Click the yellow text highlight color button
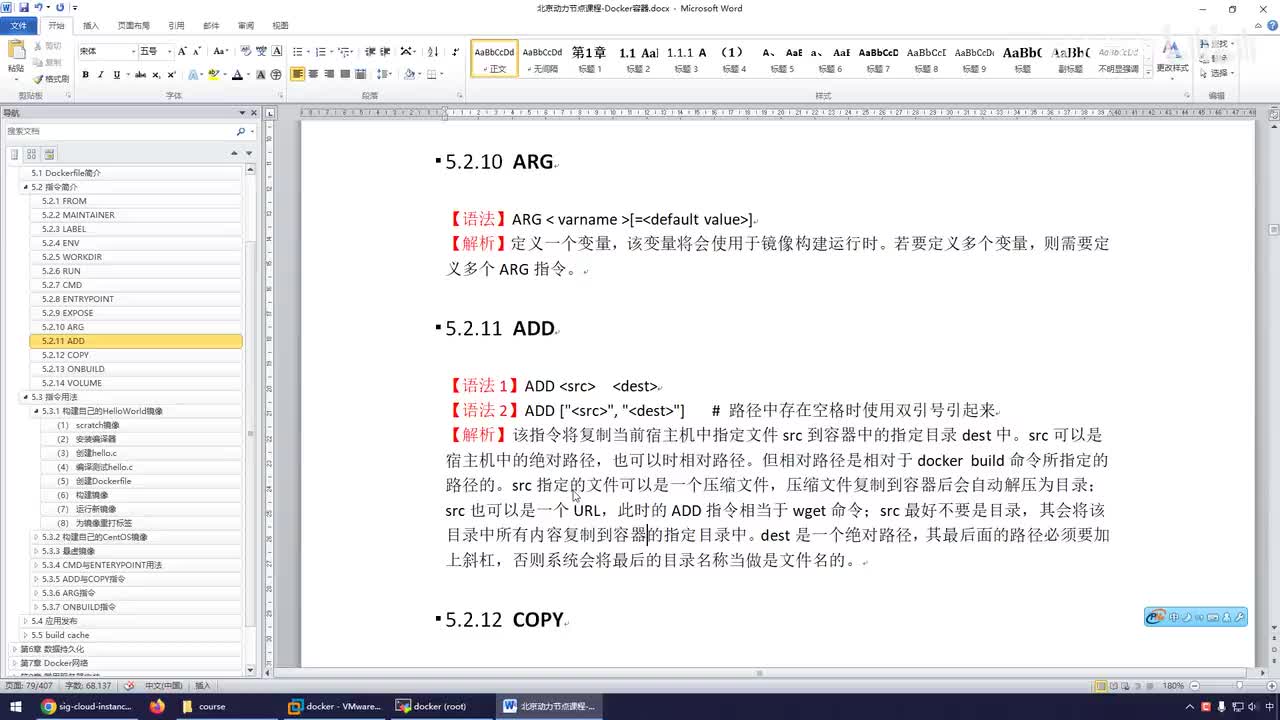The width and height of the screenshot is (1280, 720). tap(213, 75)
